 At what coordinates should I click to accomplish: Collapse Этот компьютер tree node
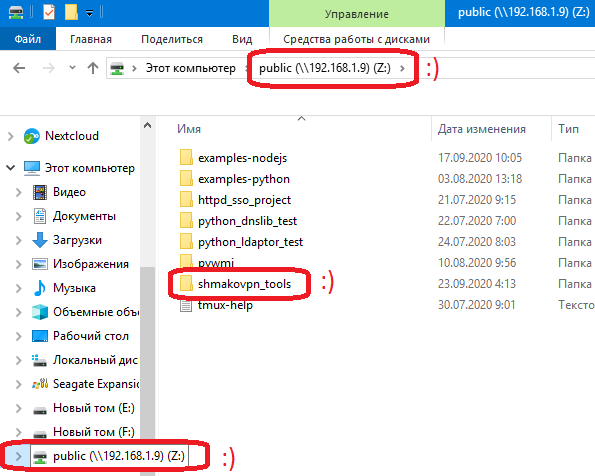point(11,167)
